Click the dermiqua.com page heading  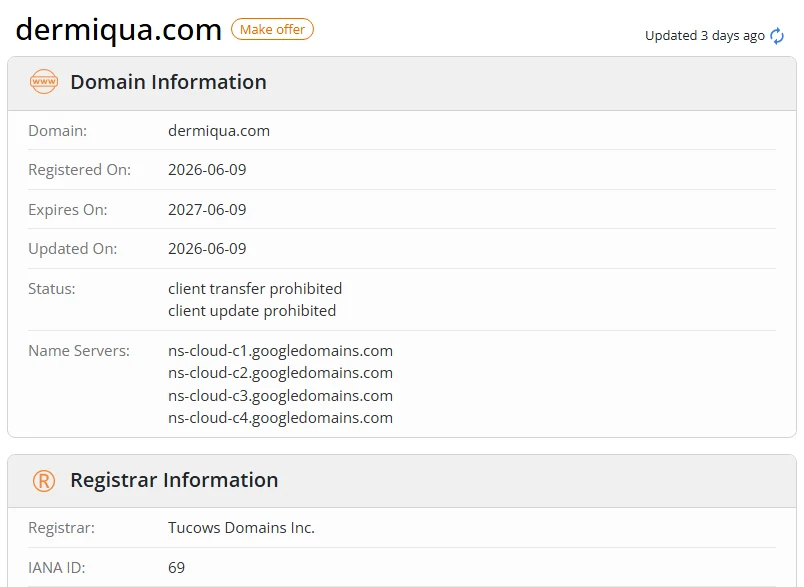pyautogui.click(x=118, y=30)
